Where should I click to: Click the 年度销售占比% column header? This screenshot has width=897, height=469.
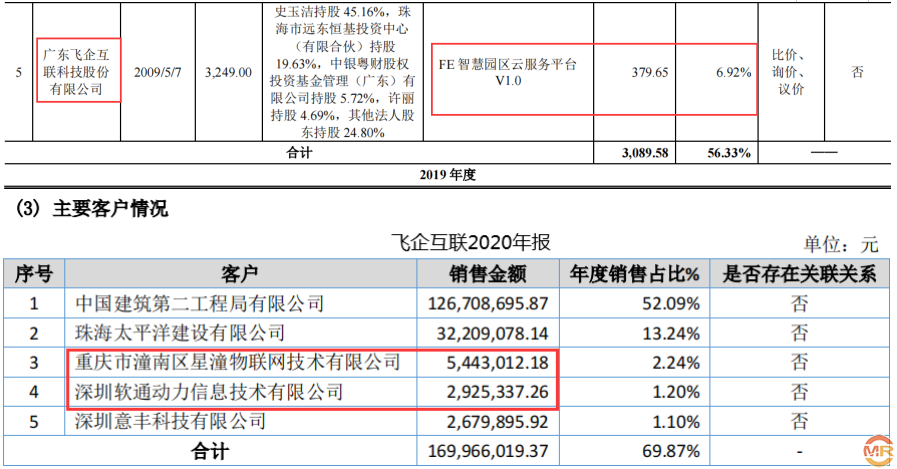[x=634, y=273]
